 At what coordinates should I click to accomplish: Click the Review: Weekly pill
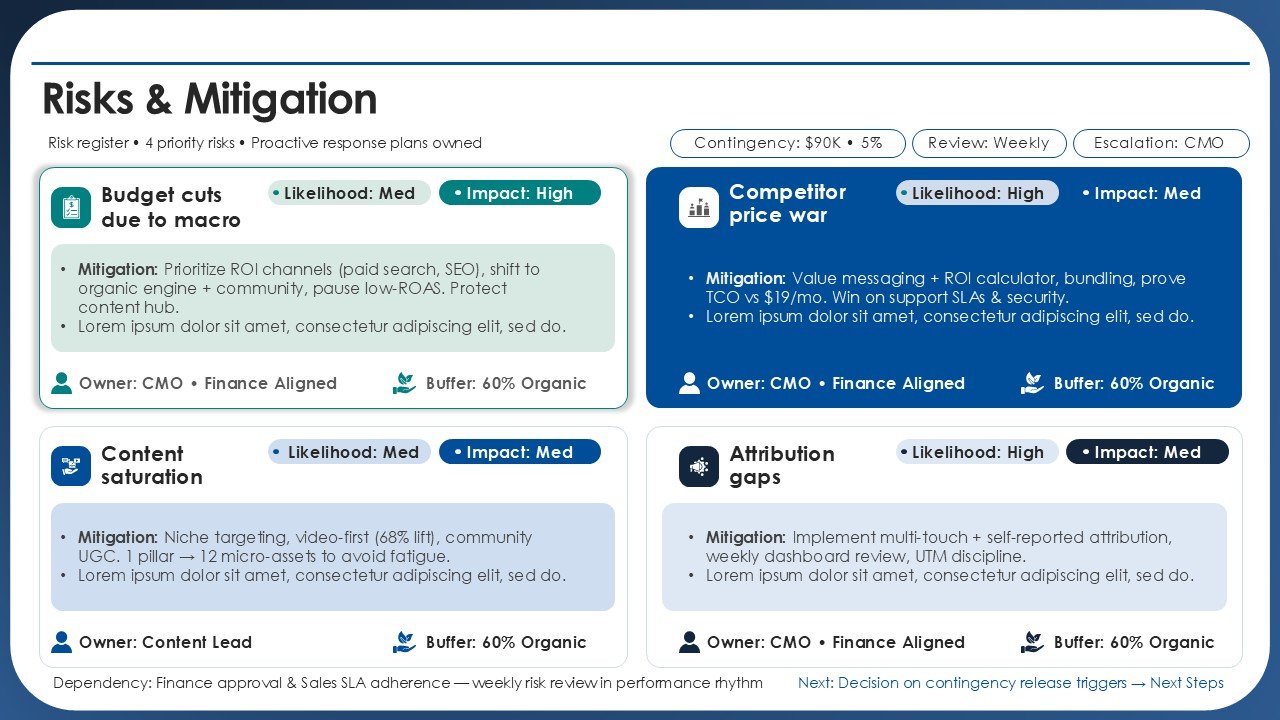pos(989,143)
